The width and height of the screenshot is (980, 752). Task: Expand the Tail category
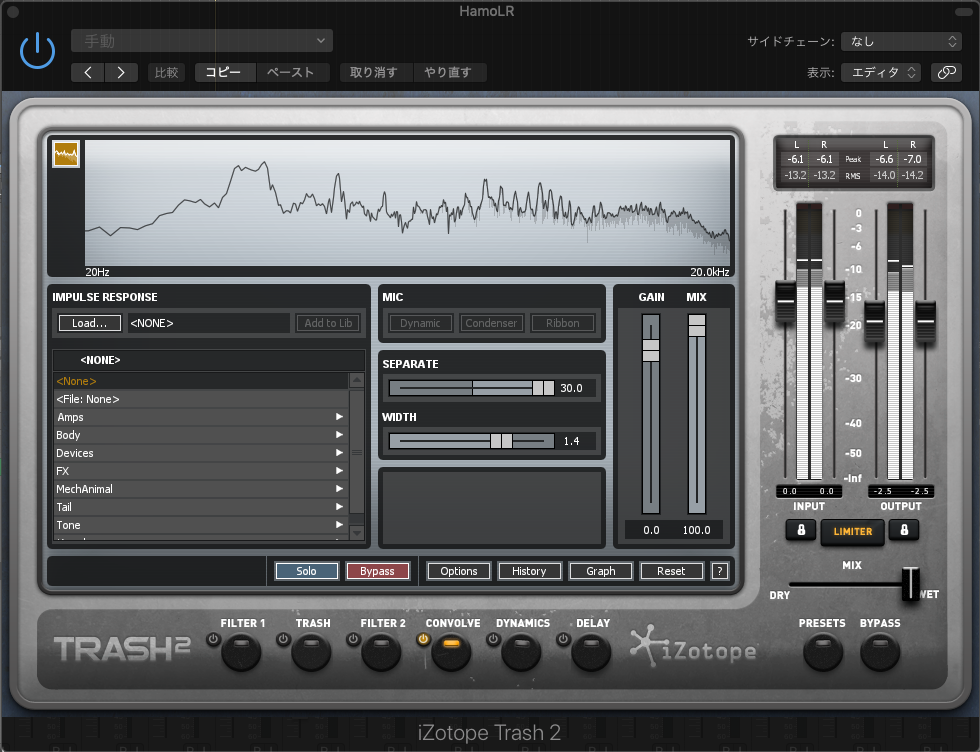[x=201, y=508]
